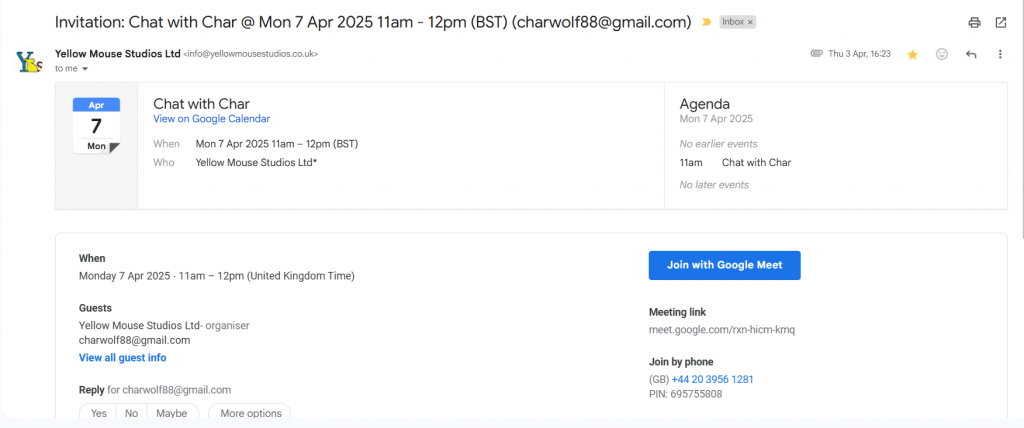Call the +44 20 3956 1281 number

tap(712, 380)
